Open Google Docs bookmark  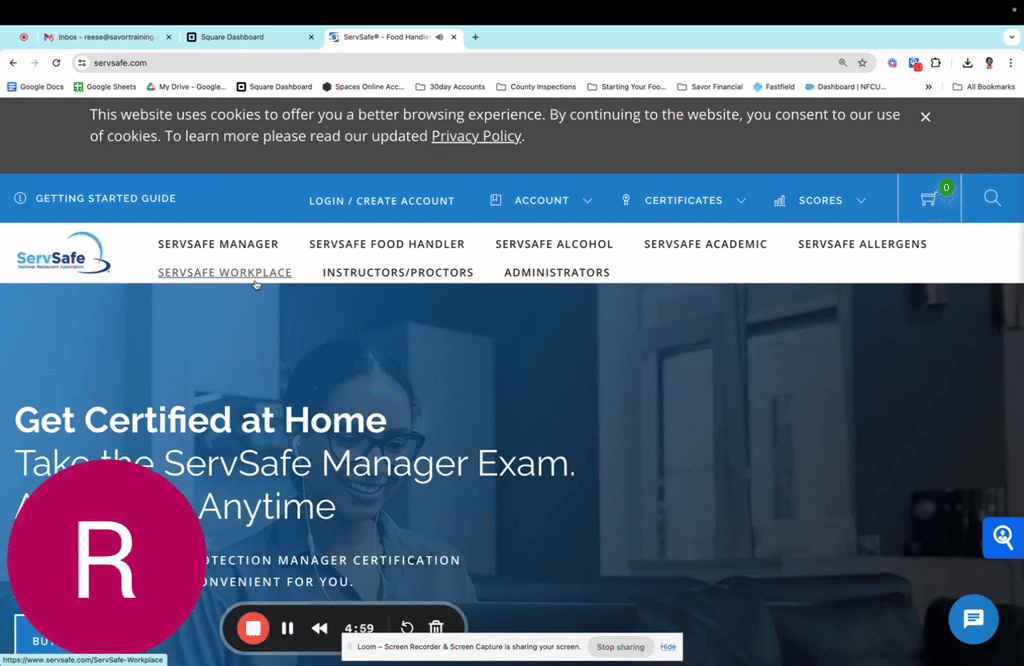coord(35,87)
